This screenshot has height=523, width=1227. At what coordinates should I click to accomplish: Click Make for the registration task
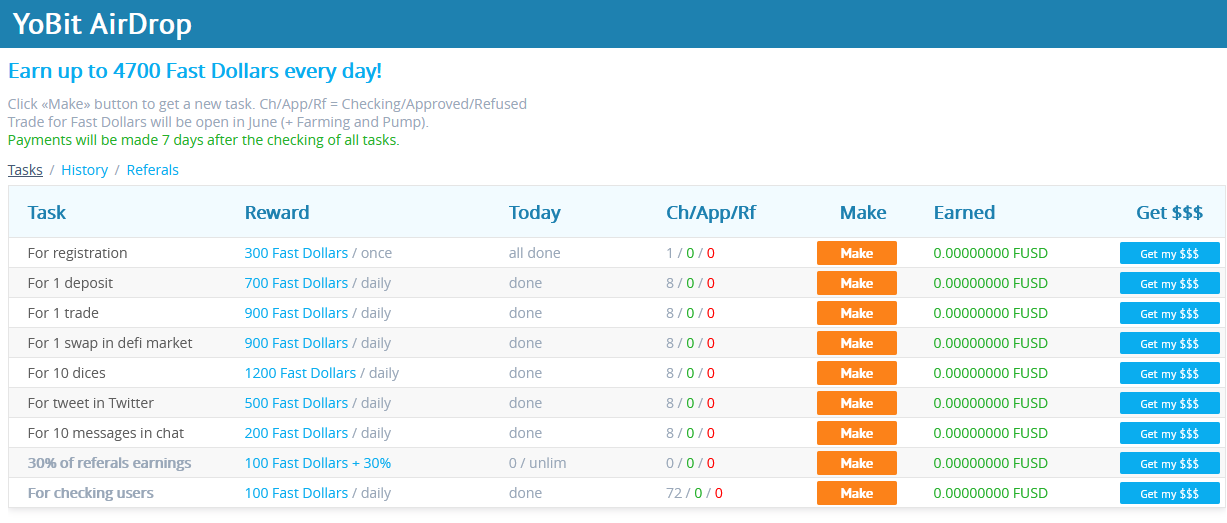point(857,253)
